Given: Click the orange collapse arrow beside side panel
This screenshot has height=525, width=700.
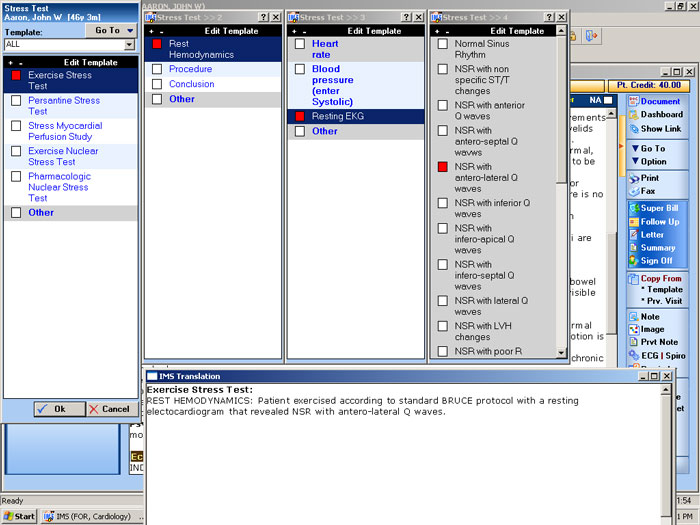Looking at the screenshot, I should 621,146.
